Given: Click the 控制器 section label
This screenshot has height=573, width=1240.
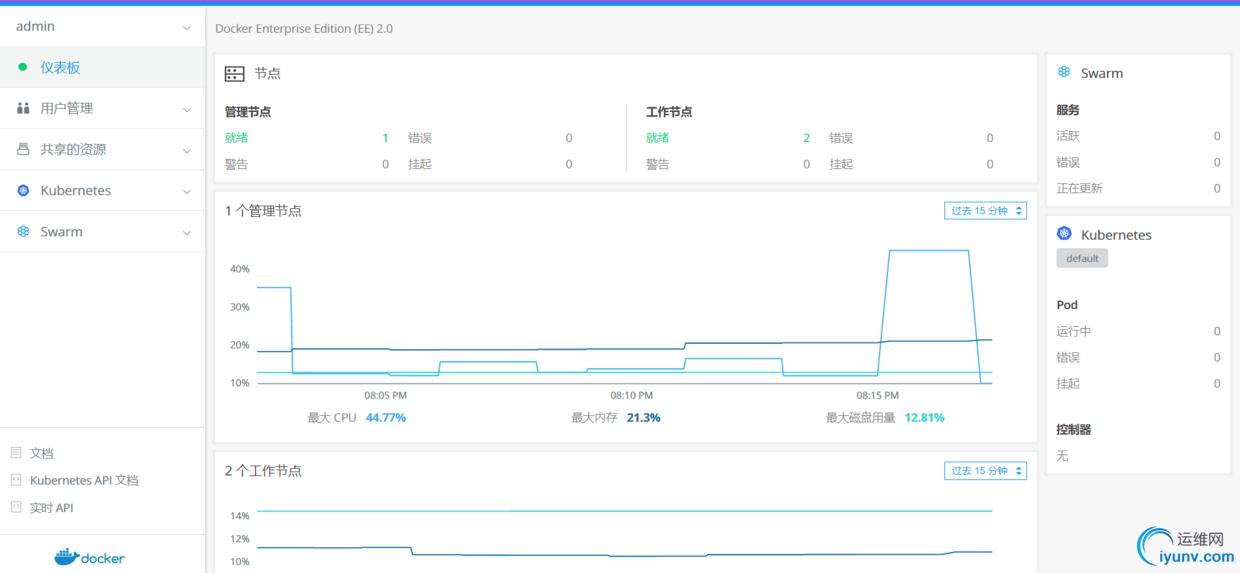Looking at the screenshot, I should coord(1074,429).
